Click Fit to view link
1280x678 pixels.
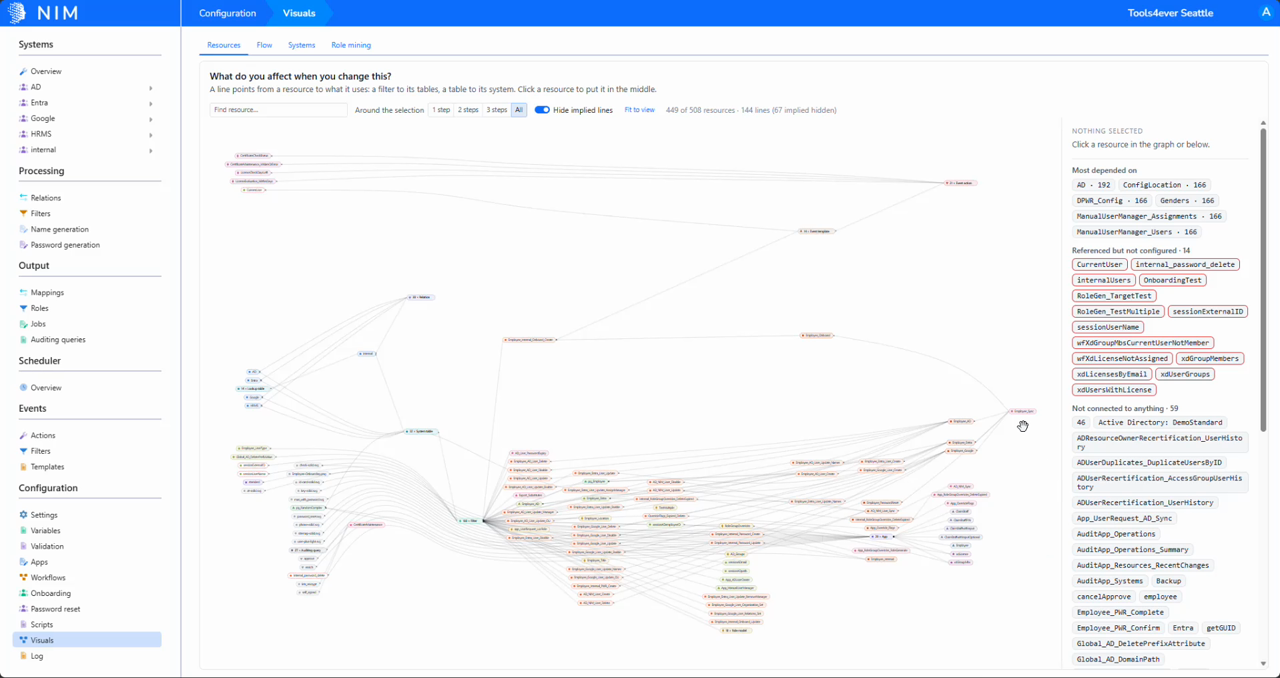(640, 110)
